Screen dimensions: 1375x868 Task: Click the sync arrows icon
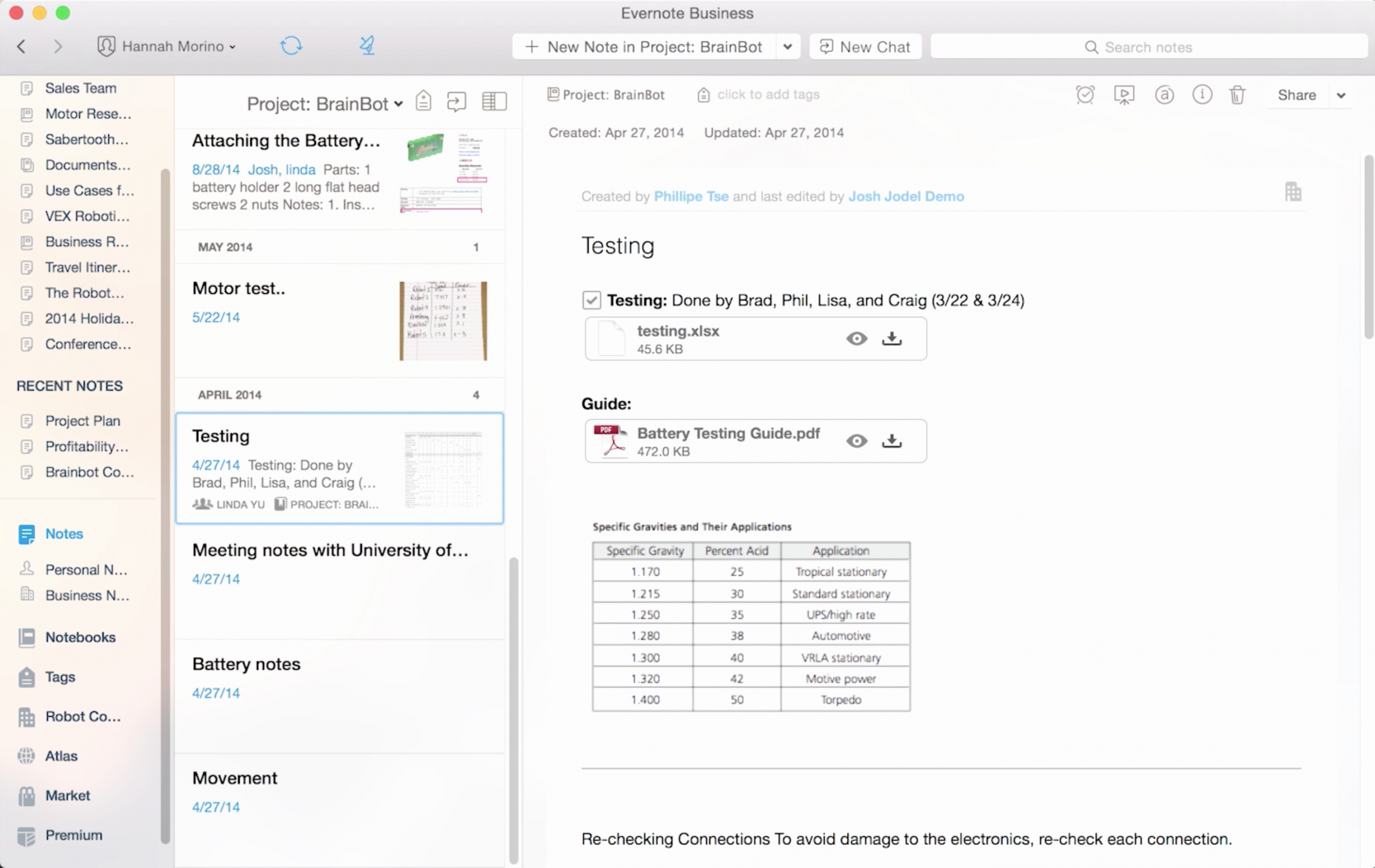[291, 46]
